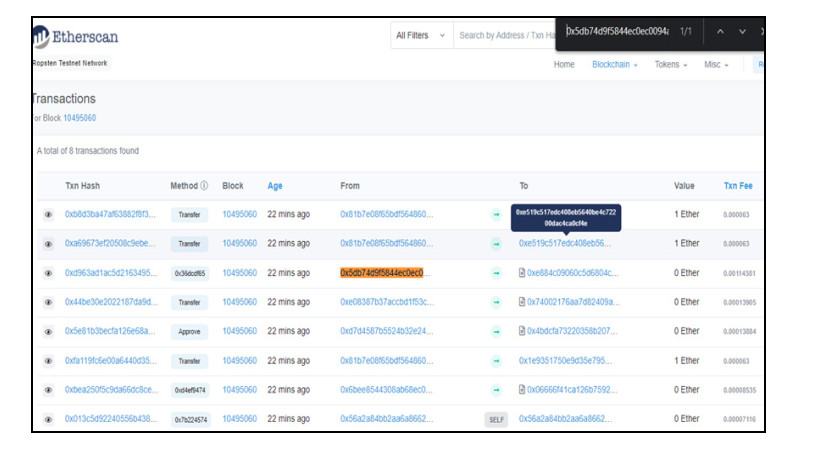Viewport: 840px width, 453px height.
Task: Go to previous find result arrow
Action: pyautogui.click(x=718, y=32)
